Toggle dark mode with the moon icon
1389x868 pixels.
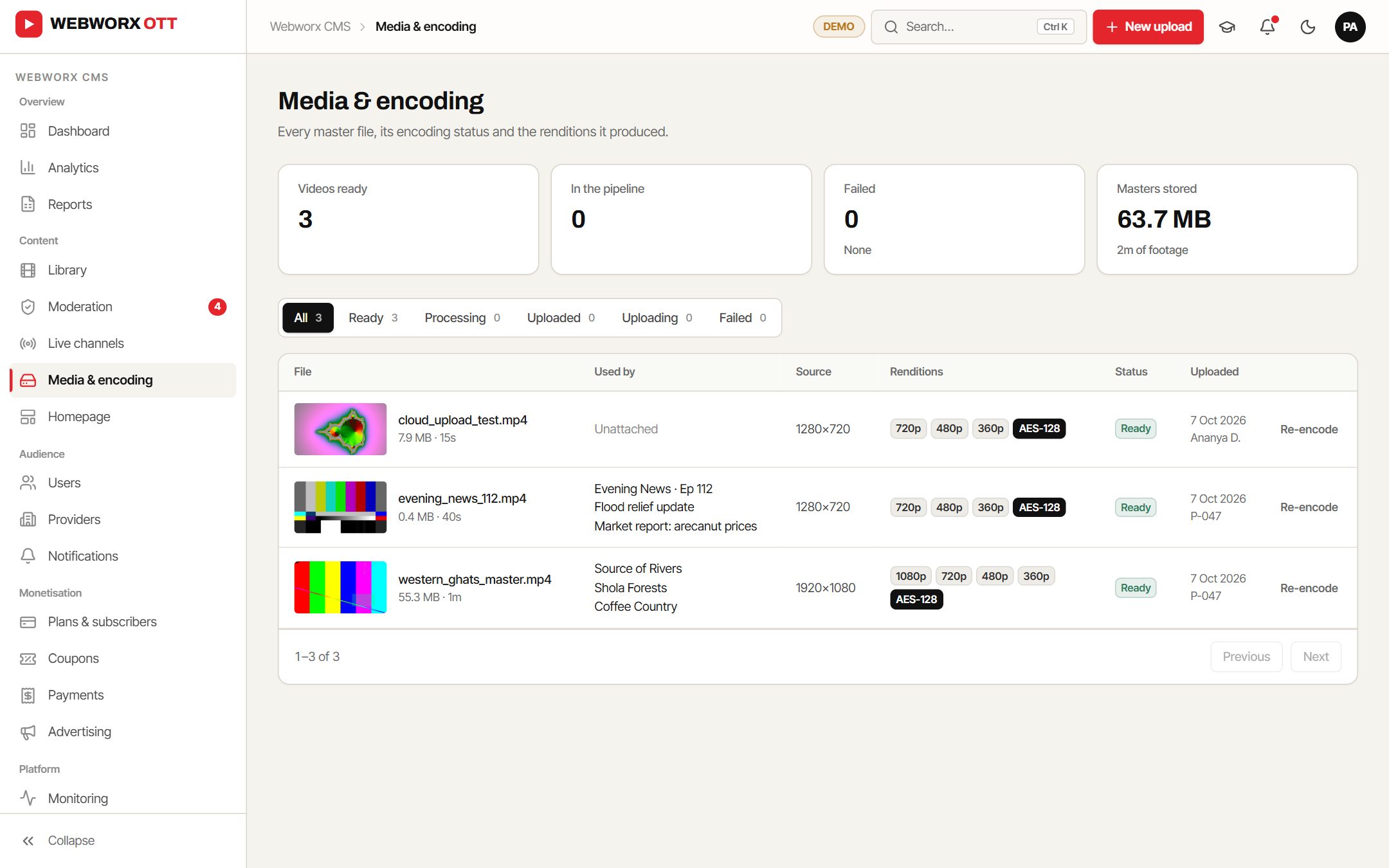[x=1308, y=27]
